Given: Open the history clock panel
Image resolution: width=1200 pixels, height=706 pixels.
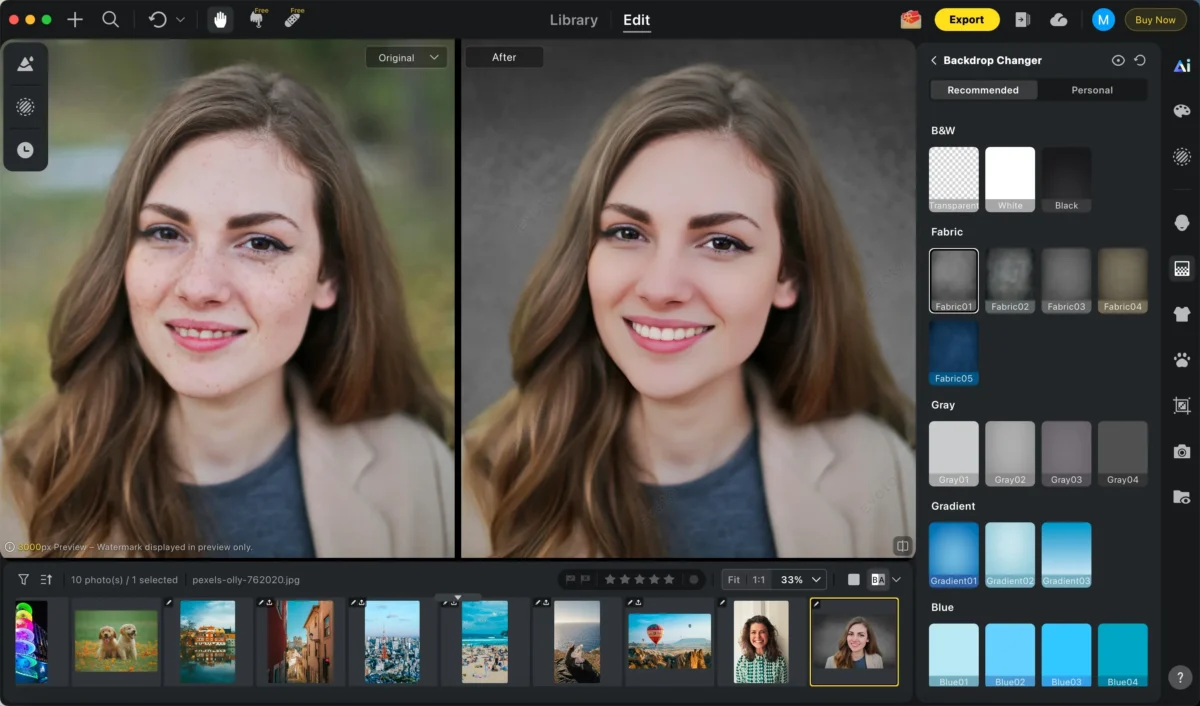Looking at the screenshot, I should click(25, 150).
